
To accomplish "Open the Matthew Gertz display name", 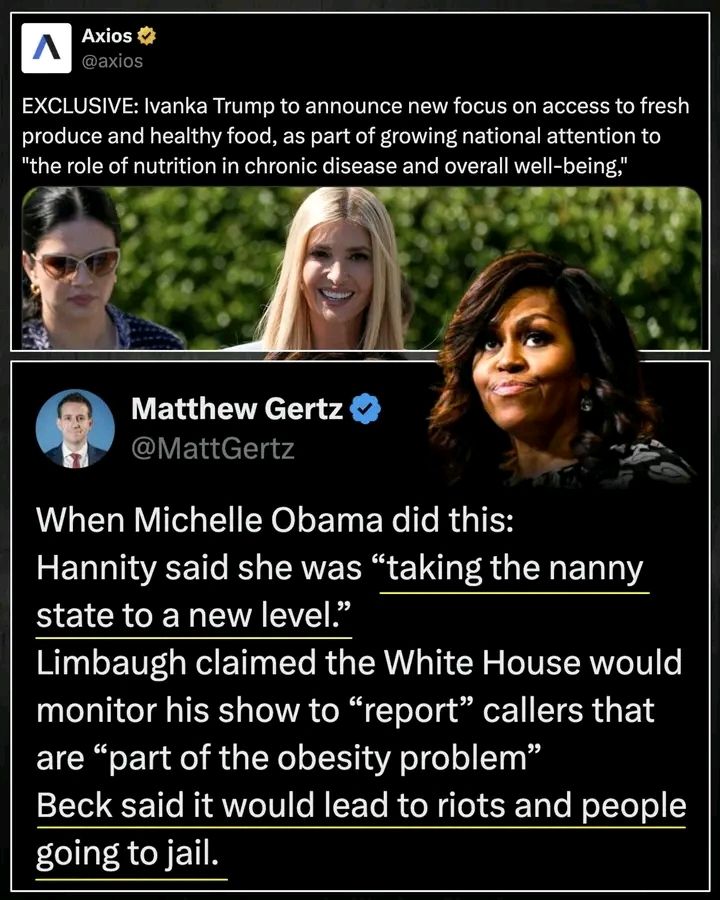I will (x=237, y=409).
